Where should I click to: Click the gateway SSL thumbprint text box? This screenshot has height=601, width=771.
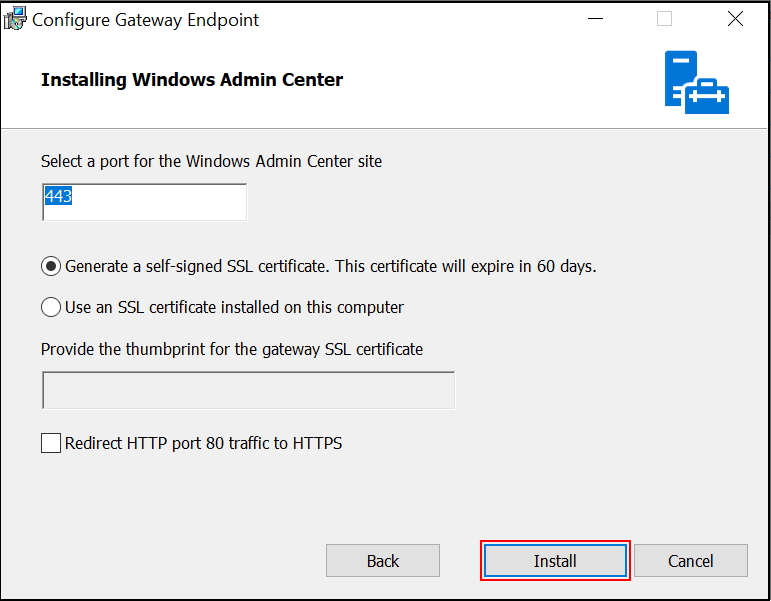coord(249,390)
